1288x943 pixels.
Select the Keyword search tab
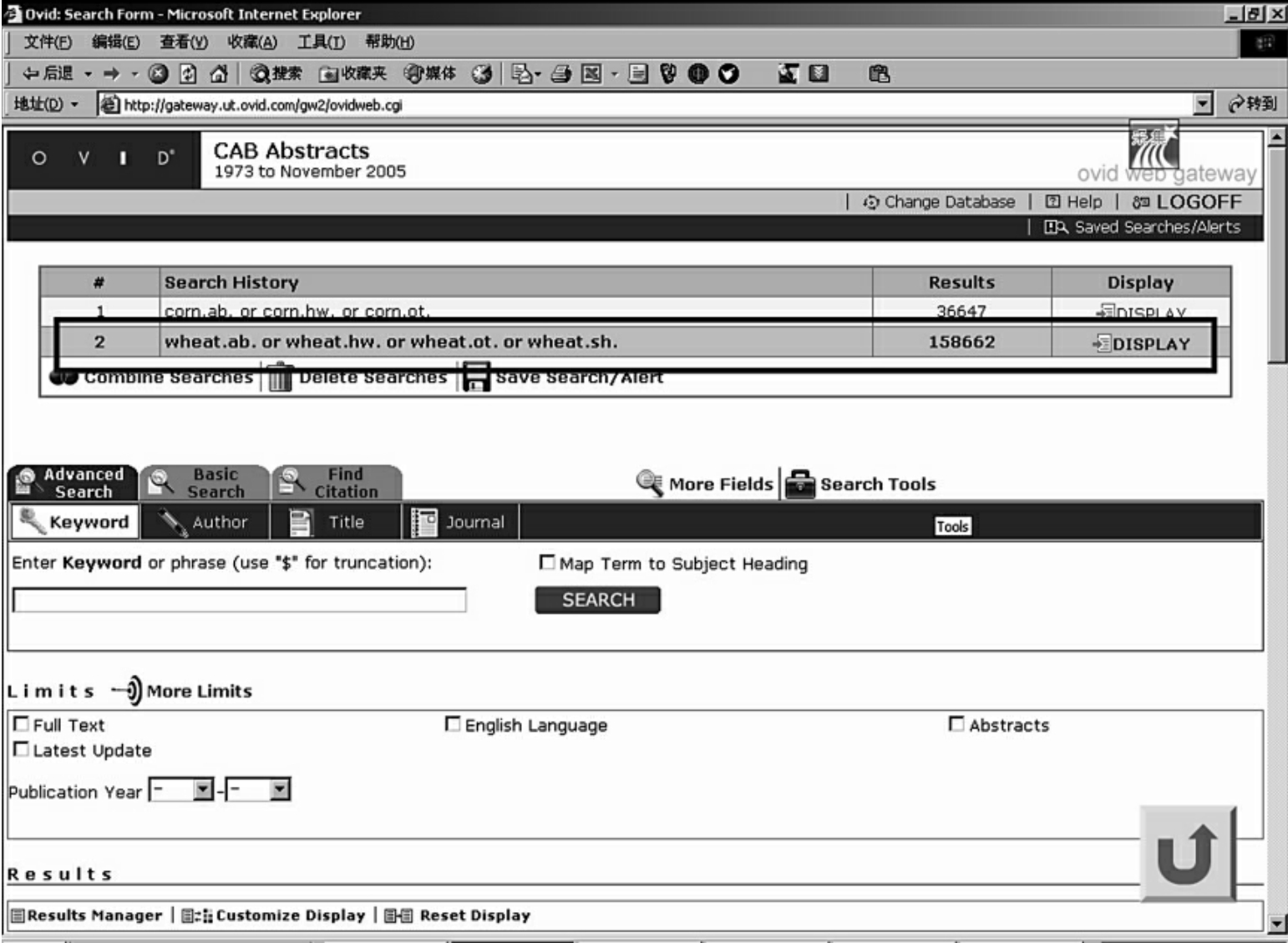pyautogui.click(x=74, y=522)
